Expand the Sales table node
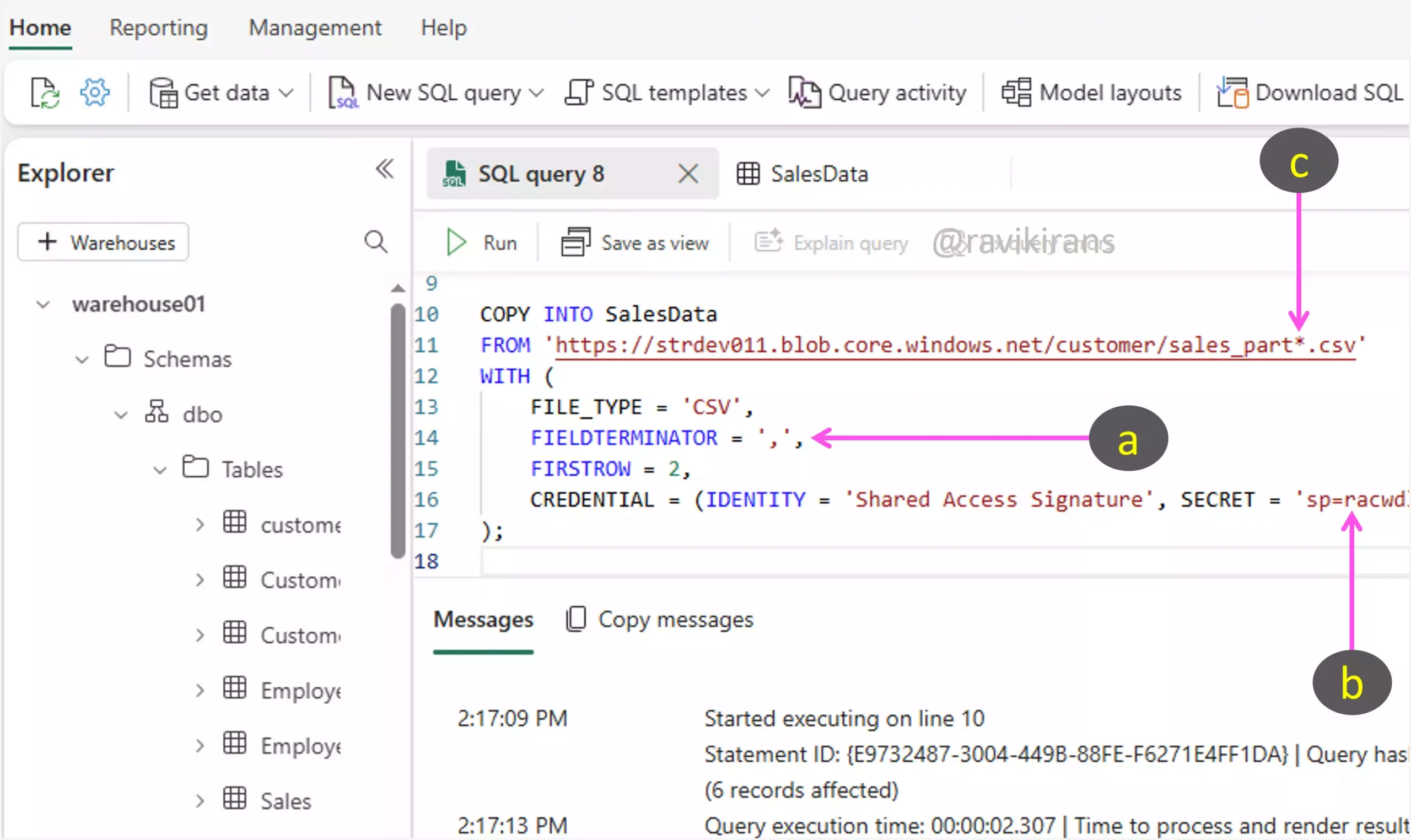This screenshot has height=840, width=1411. [200, 801]
